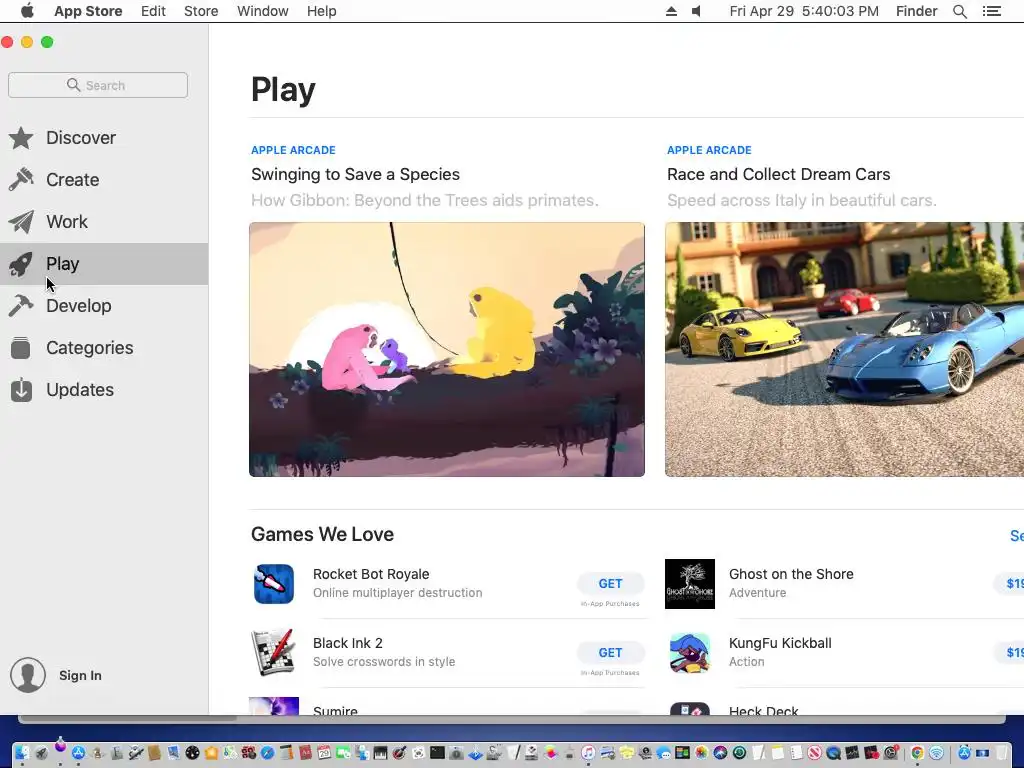
Task: Open the Edit menu
Action: click(x=153, y=11)
